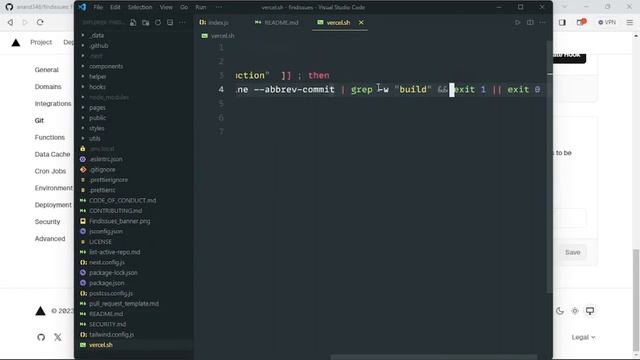Expand the _data folder

click(x=97, y=36)
